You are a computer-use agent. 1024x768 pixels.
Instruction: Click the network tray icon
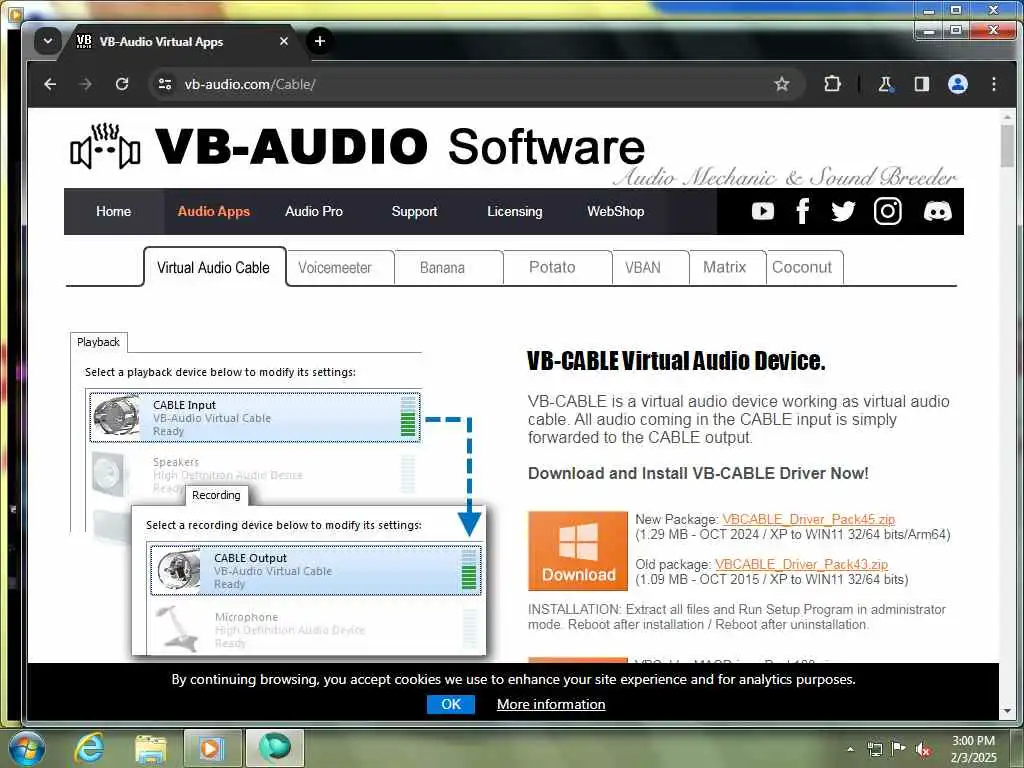874,749
